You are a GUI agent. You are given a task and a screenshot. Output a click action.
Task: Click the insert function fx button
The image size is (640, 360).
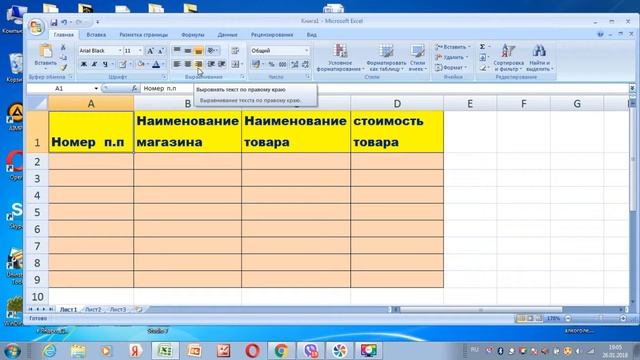[x=134, y=89]
